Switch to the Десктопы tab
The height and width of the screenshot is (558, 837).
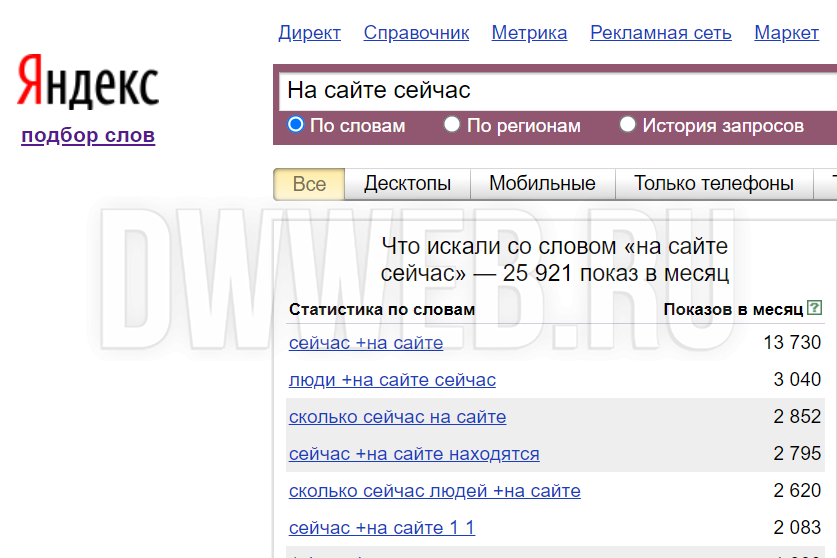[x=407, y=184]
